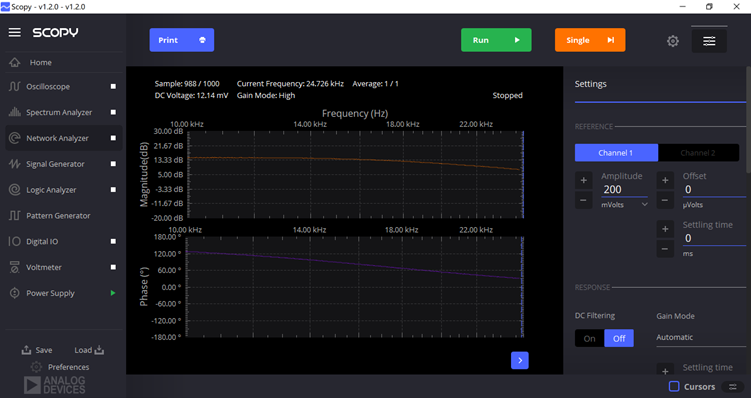Viewport: 751px width, 398px height.
Task: Turn DC Filtering On
Action: pos(590,338)
